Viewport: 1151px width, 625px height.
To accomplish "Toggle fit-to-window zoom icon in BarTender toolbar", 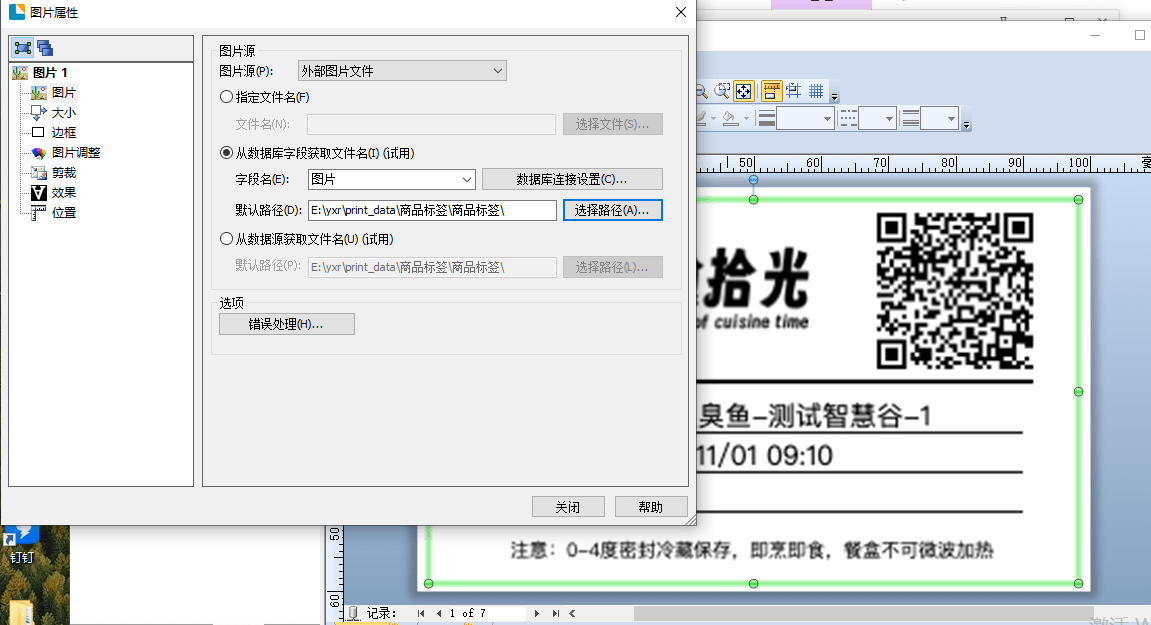I will tap(744, 90).
